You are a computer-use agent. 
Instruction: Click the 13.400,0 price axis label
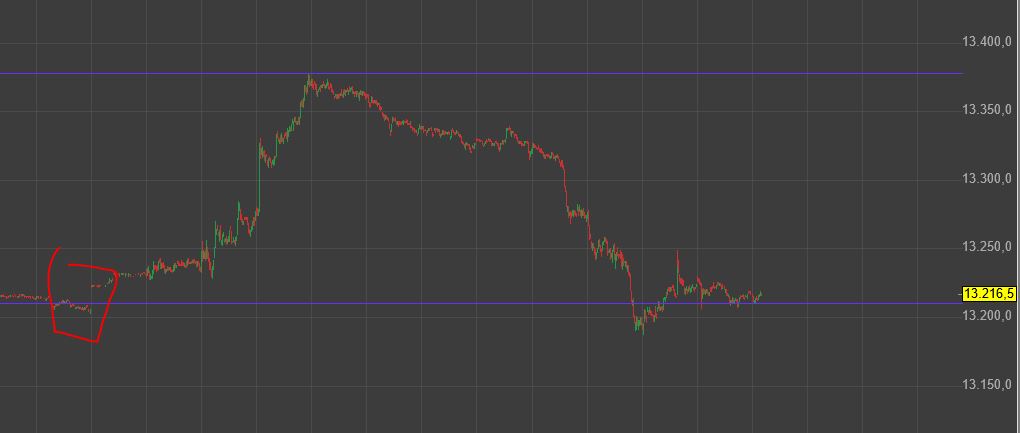pyautogui.click(x=987, y=42)
